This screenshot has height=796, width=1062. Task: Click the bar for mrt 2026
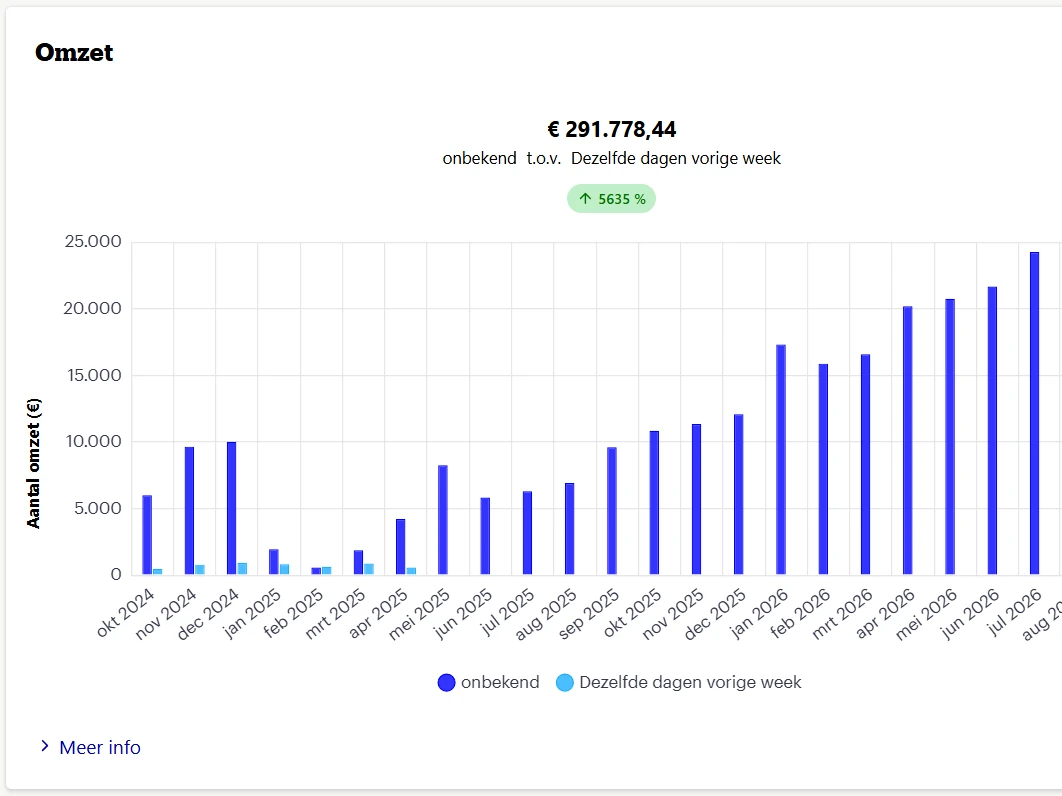(x=866, y=464)
